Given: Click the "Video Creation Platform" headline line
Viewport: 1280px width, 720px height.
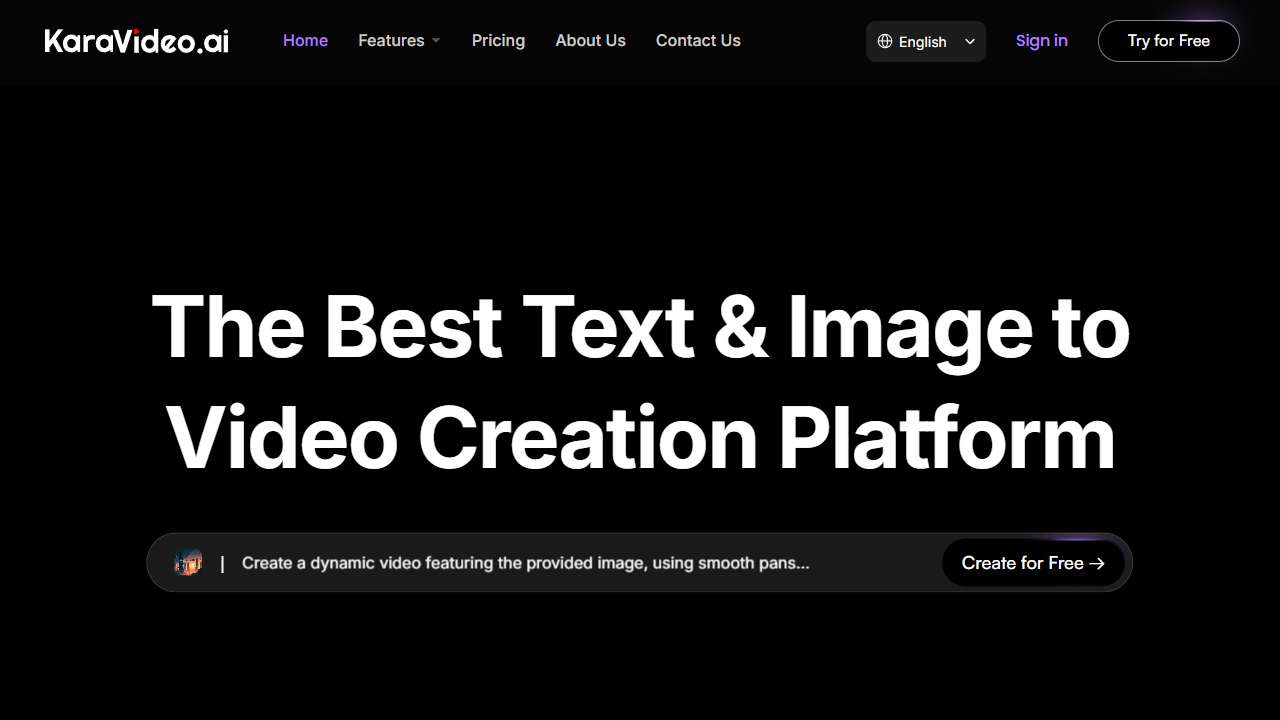Looking at the screenshot, I should pos(640,438).
